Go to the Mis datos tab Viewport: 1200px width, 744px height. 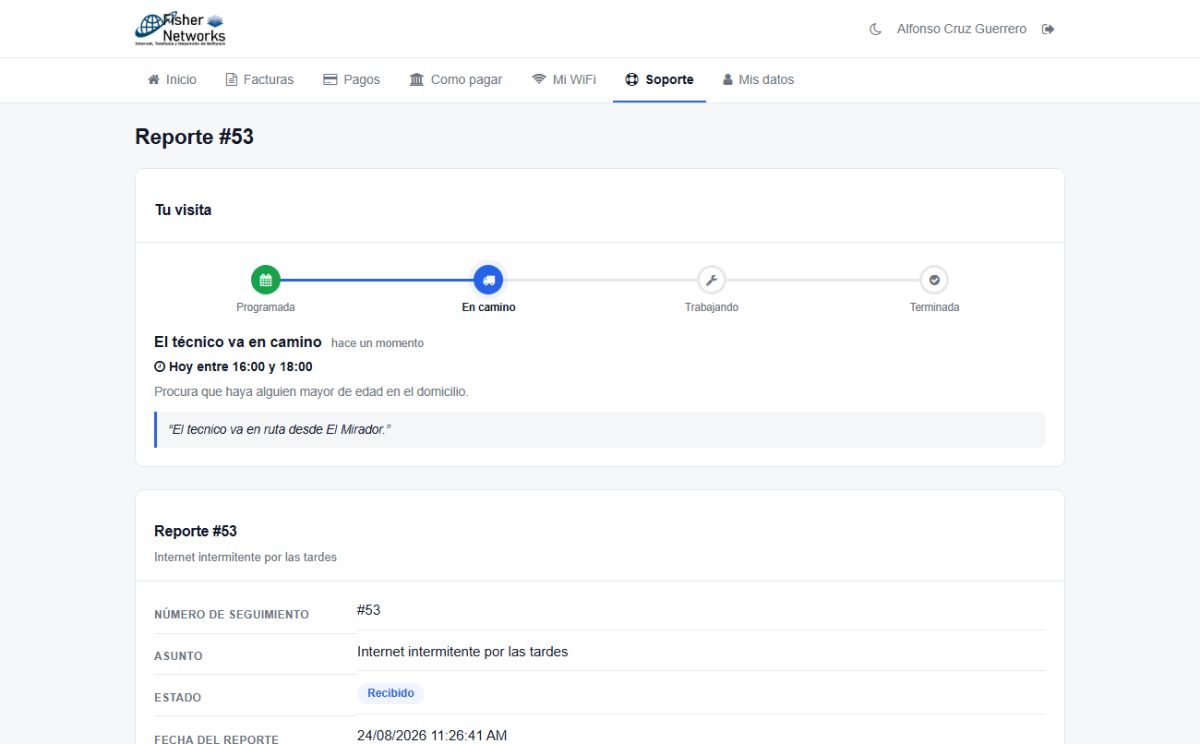758,80
